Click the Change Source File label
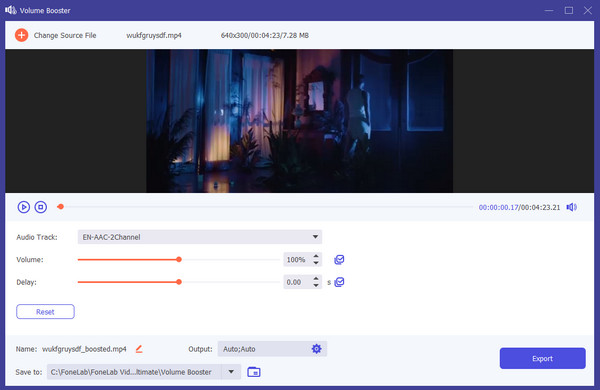 pos(65,35)
